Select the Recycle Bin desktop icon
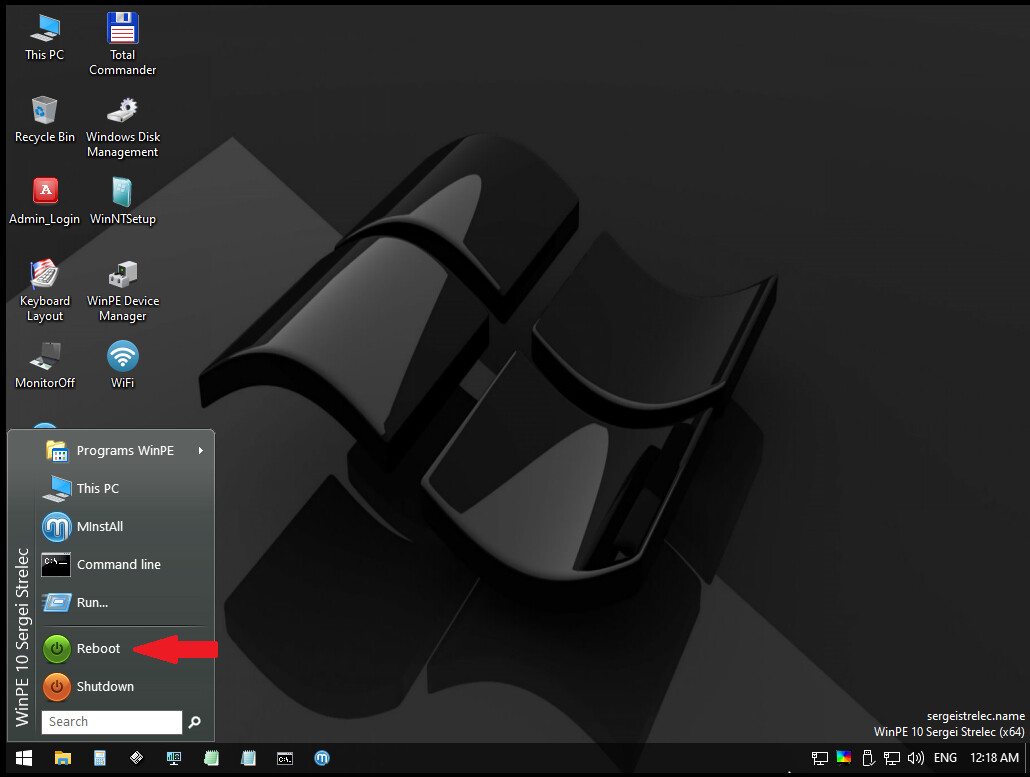Screen dimensions: 1030x777 [x=45, y=120]
